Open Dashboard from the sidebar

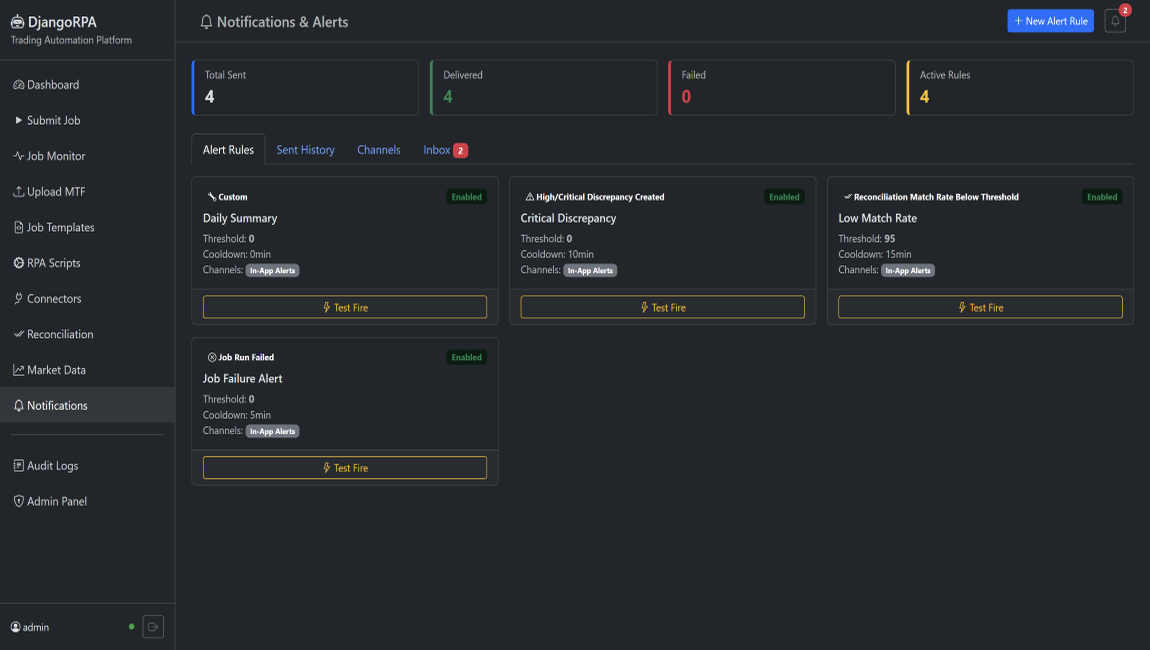coord(52,85)
